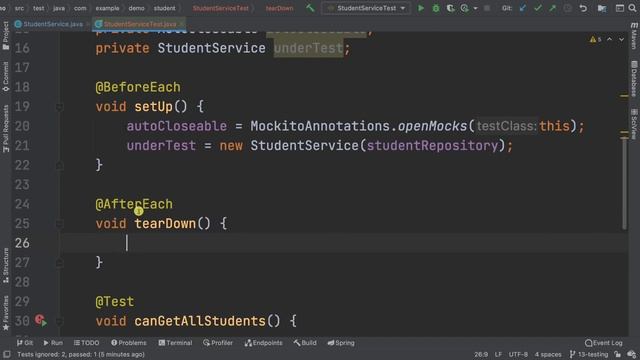Viewport: 640px width, 360px height.
Task: Change UTF-8 file encoding in status bar
Action: point(518,354)
